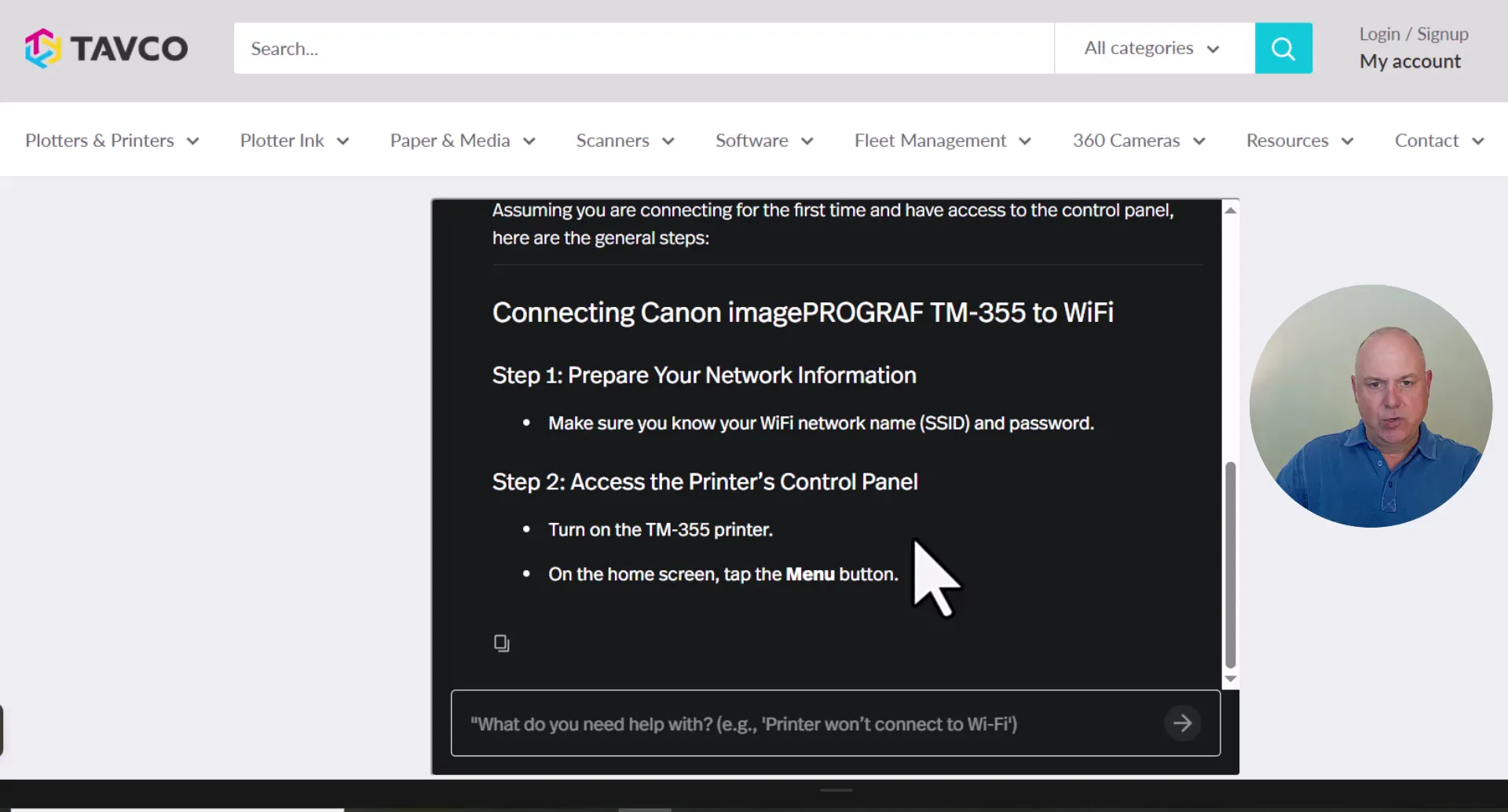Click the Login / Signup link
Screen dimensions: 1508x812
tap(1413, 35)
